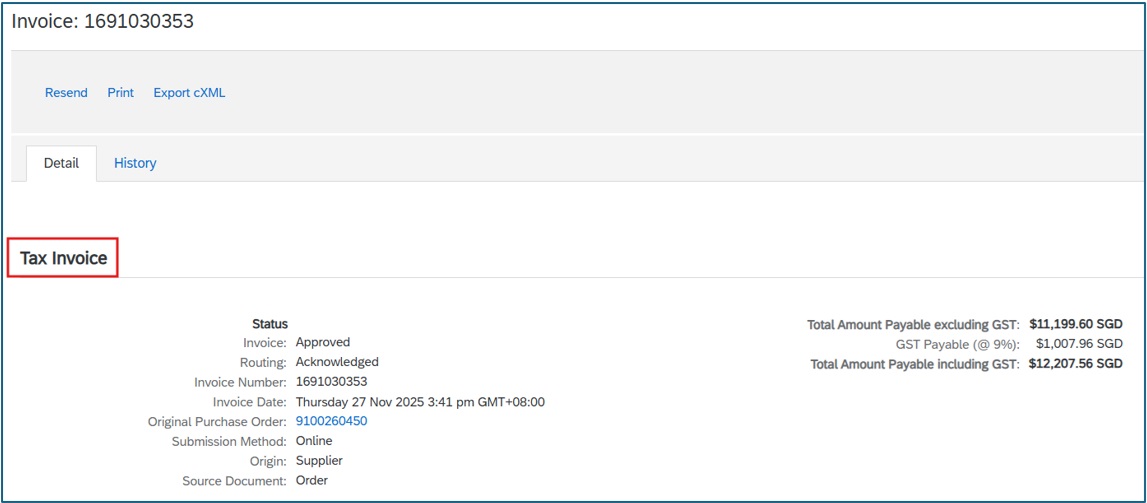The height and width of the screenshot is (503, 1147).
Task: Click the Tax Invoice heading
Action: click(64, 258)
